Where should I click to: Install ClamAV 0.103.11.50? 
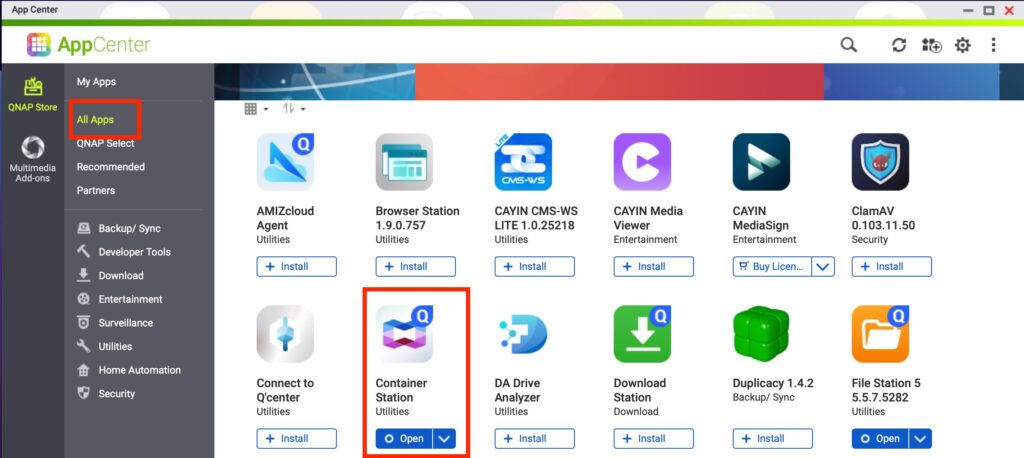(x=891, y=267)
